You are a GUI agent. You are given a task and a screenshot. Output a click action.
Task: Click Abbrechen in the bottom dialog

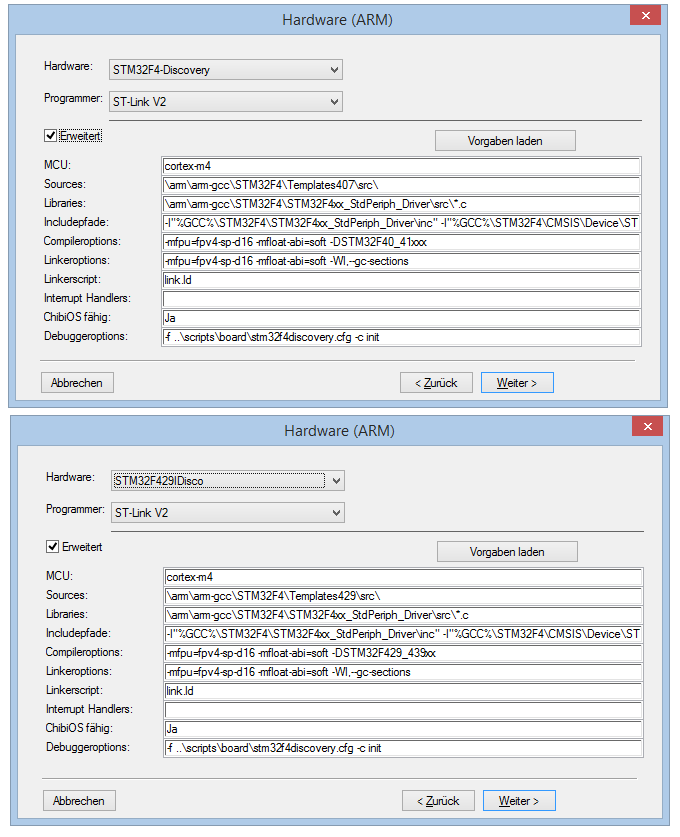click(x=79, y=801)
